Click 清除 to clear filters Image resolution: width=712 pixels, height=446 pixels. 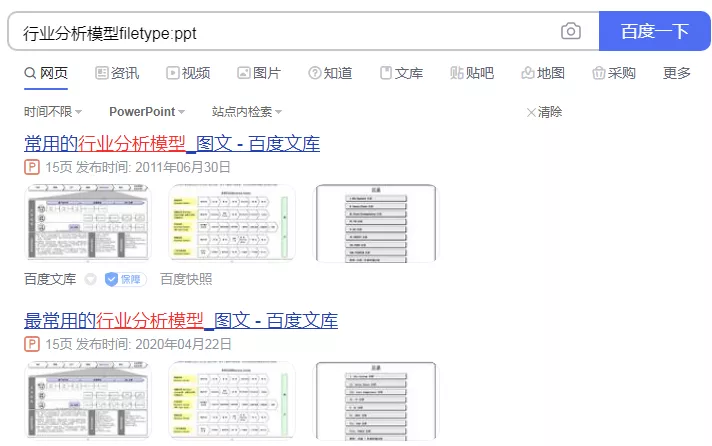[x=544, y=112]
